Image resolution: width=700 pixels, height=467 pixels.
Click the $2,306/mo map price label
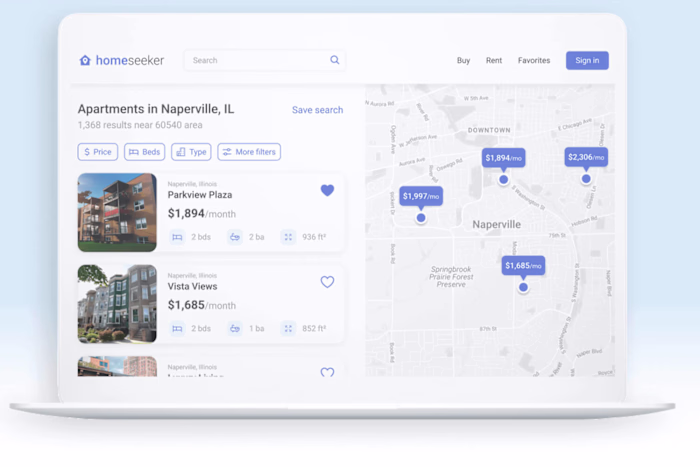tap(586, 157)
